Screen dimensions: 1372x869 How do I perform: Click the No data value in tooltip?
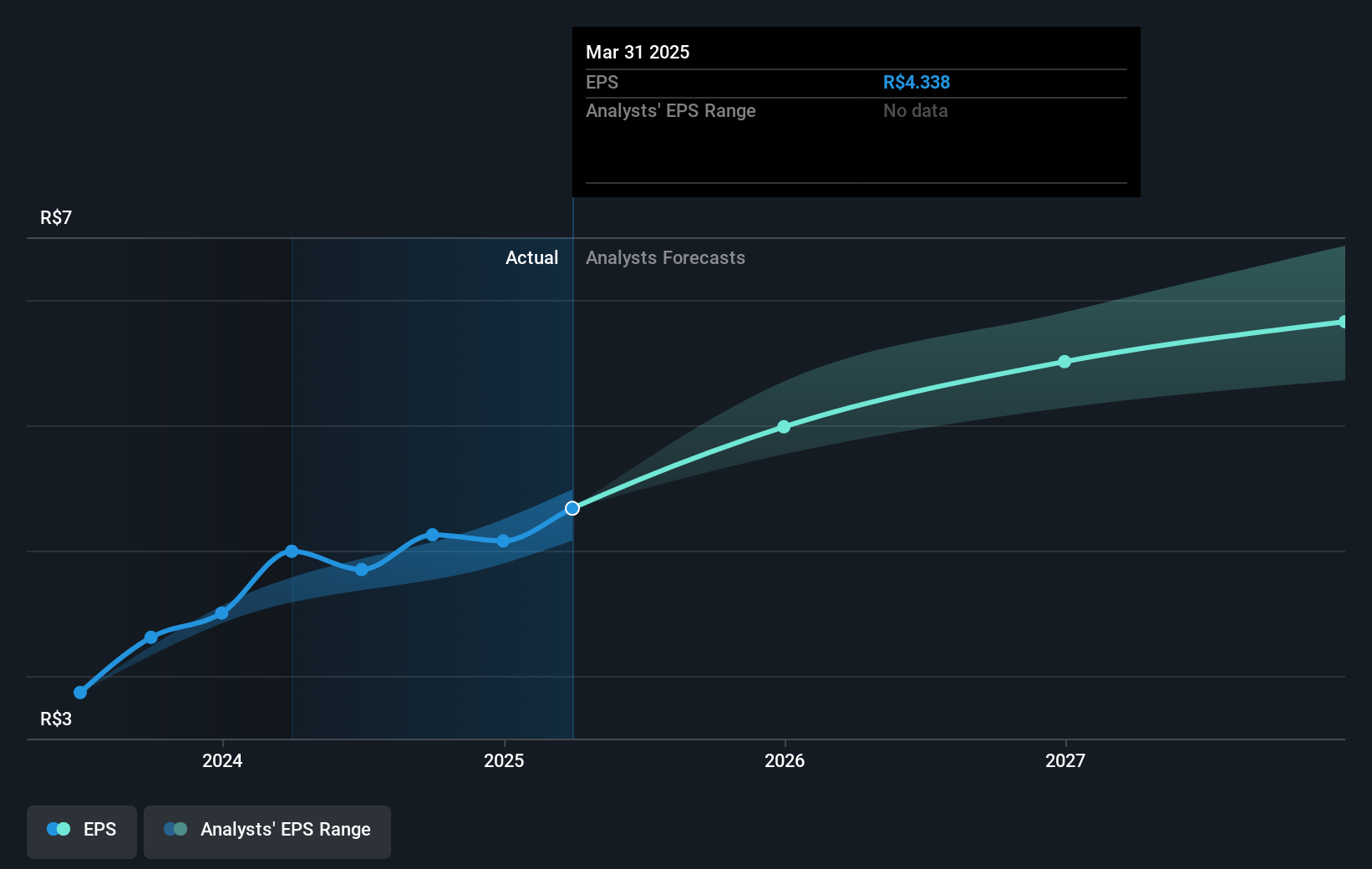[915, 111]
